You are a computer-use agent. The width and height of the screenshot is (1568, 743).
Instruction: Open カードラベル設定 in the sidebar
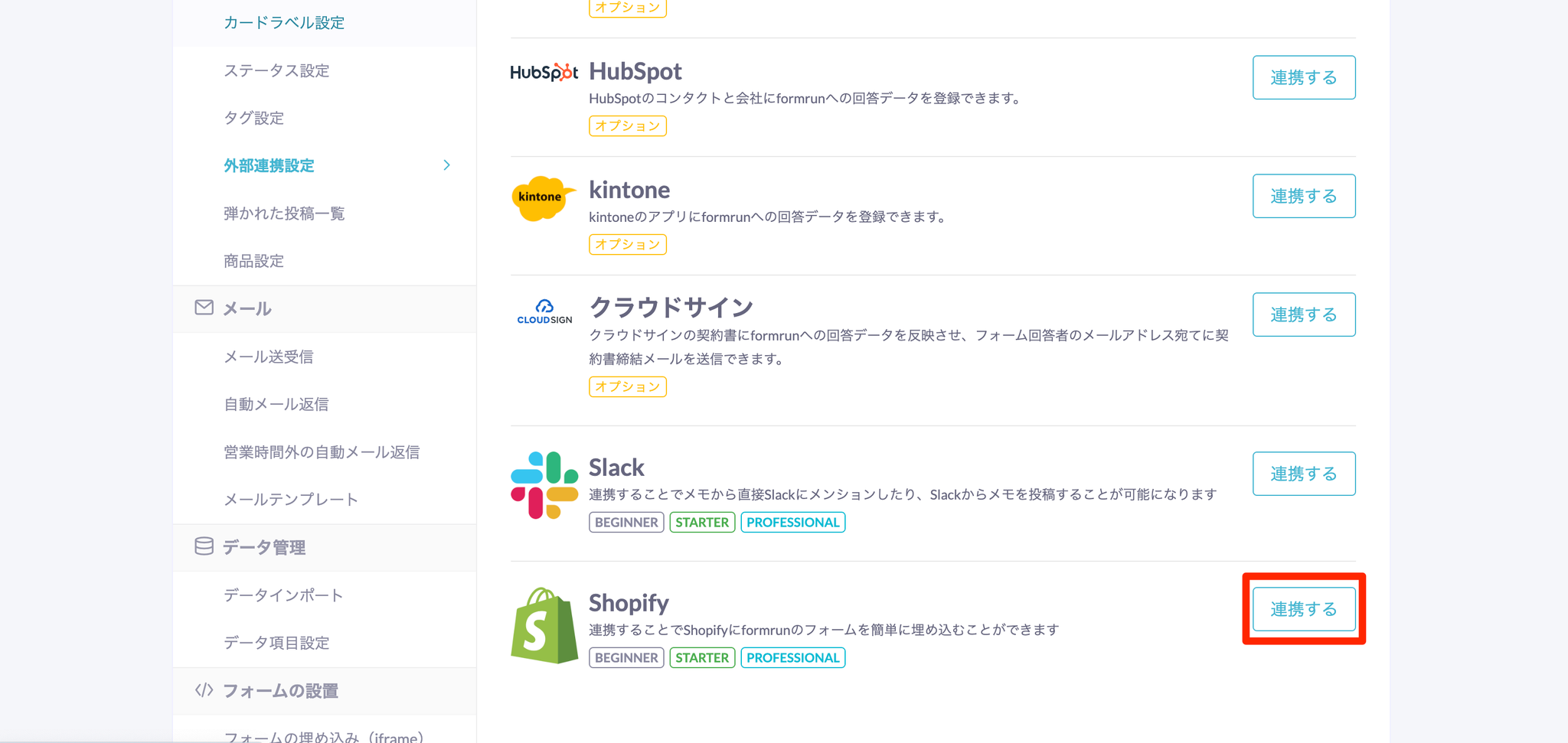[x=284, y=23]
